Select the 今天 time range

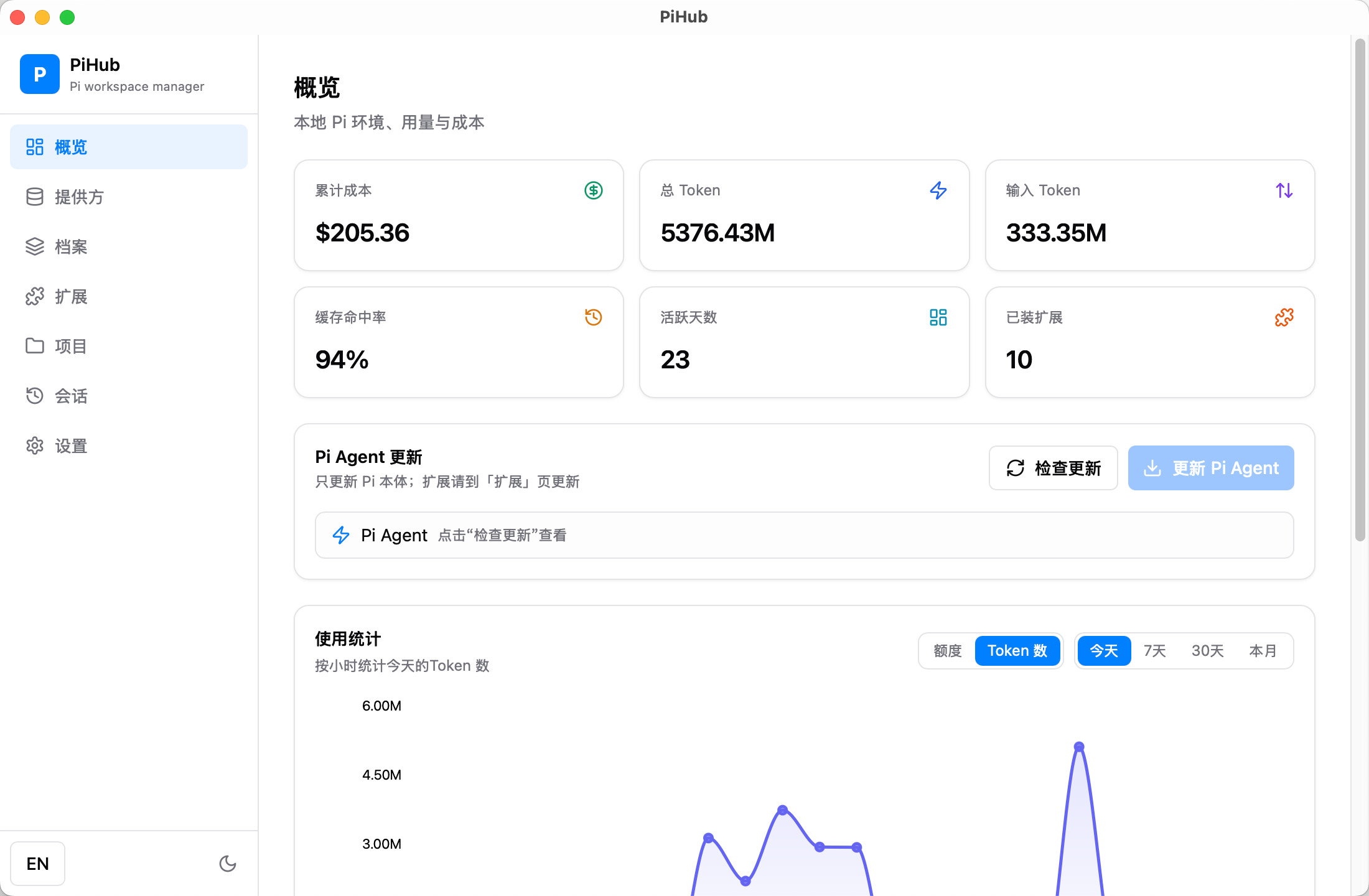pos(1104,651)
